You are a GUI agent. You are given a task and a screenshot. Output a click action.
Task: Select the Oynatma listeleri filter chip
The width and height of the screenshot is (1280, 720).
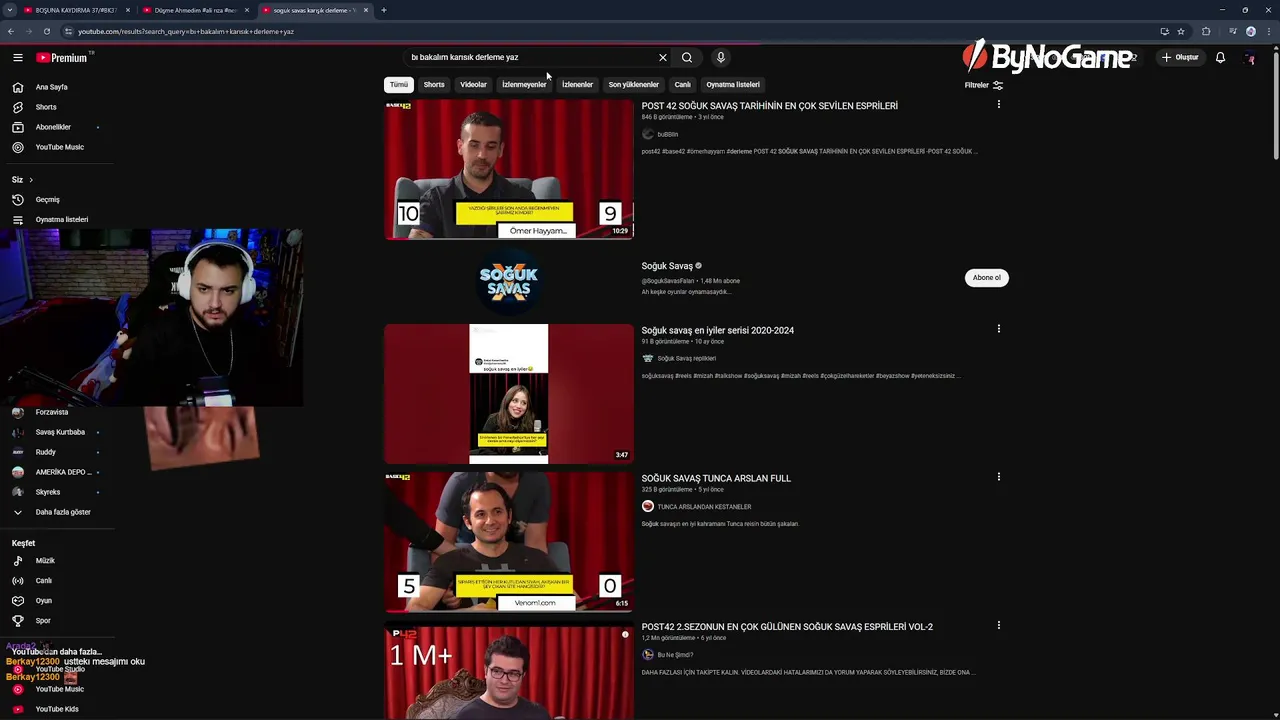[733, 85]
